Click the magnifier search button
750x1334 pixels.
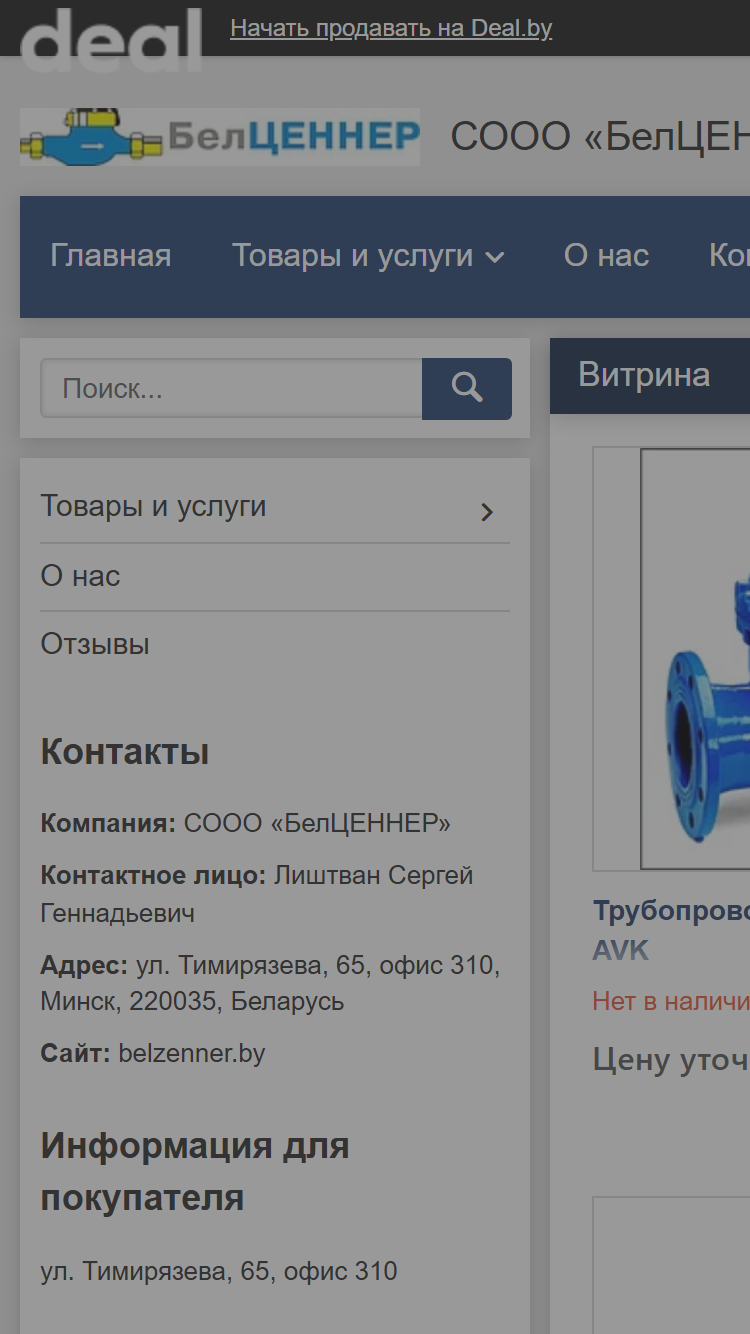point(467,388)
